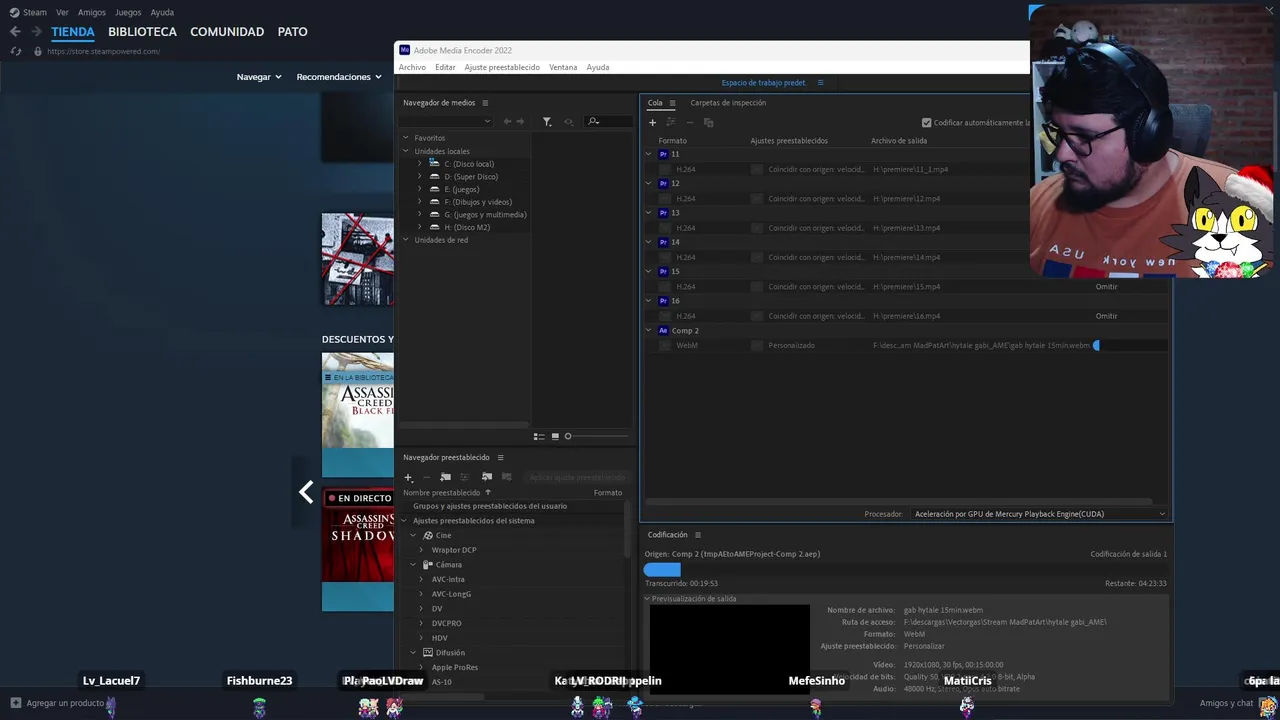The image size is (1280, 720).
Task: Expand the C: (Disco local) drive
Action: click(419, 164)
